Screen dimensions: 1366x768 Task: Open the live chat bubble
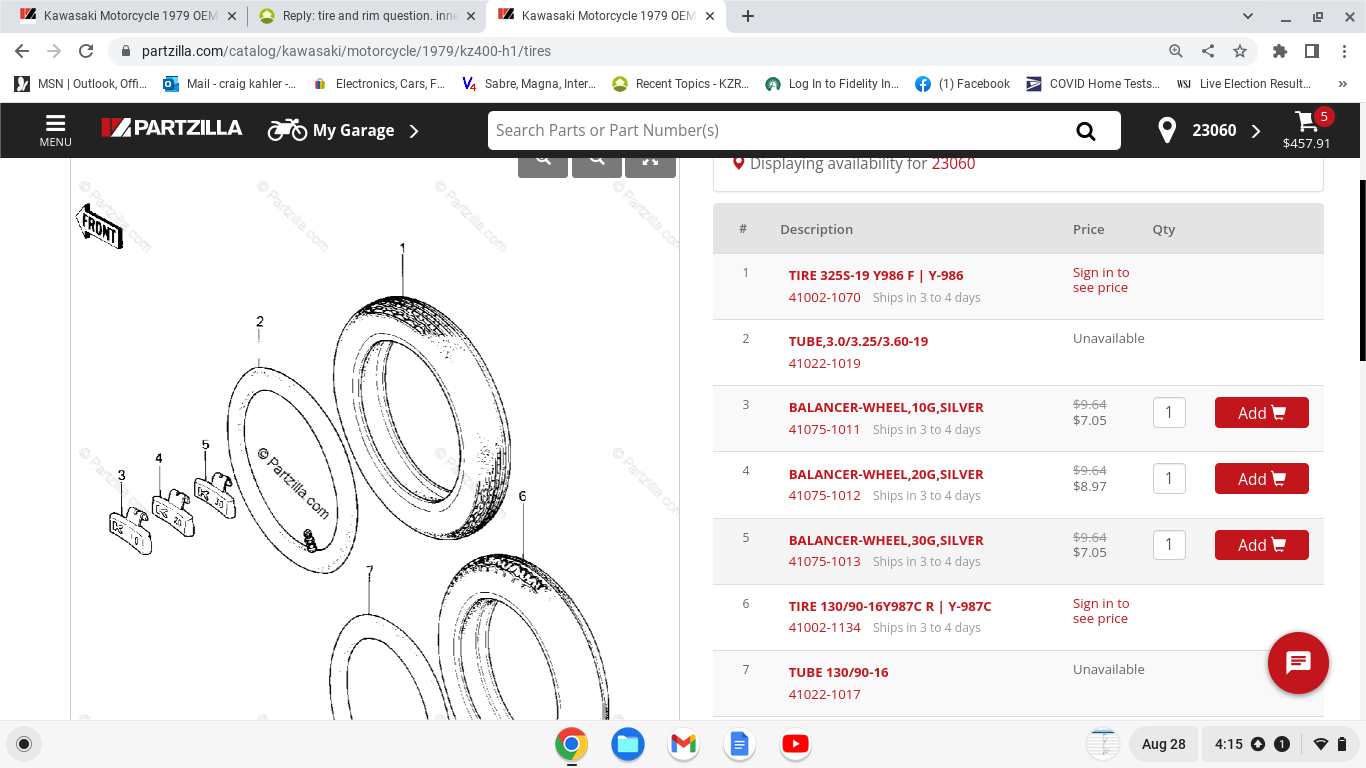pyautogui.click(x=1297, y=662)
